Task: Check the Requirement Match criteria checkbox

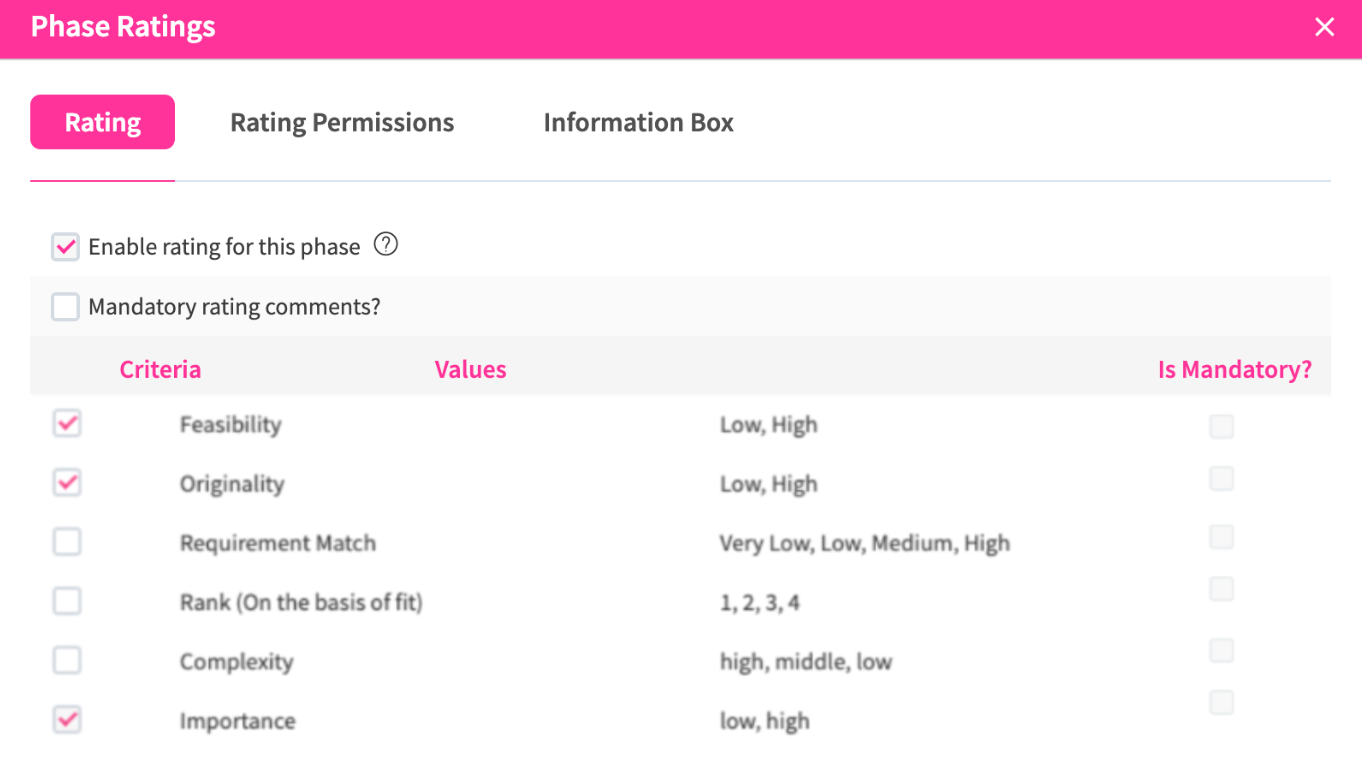Action: [x=67, y=542]
